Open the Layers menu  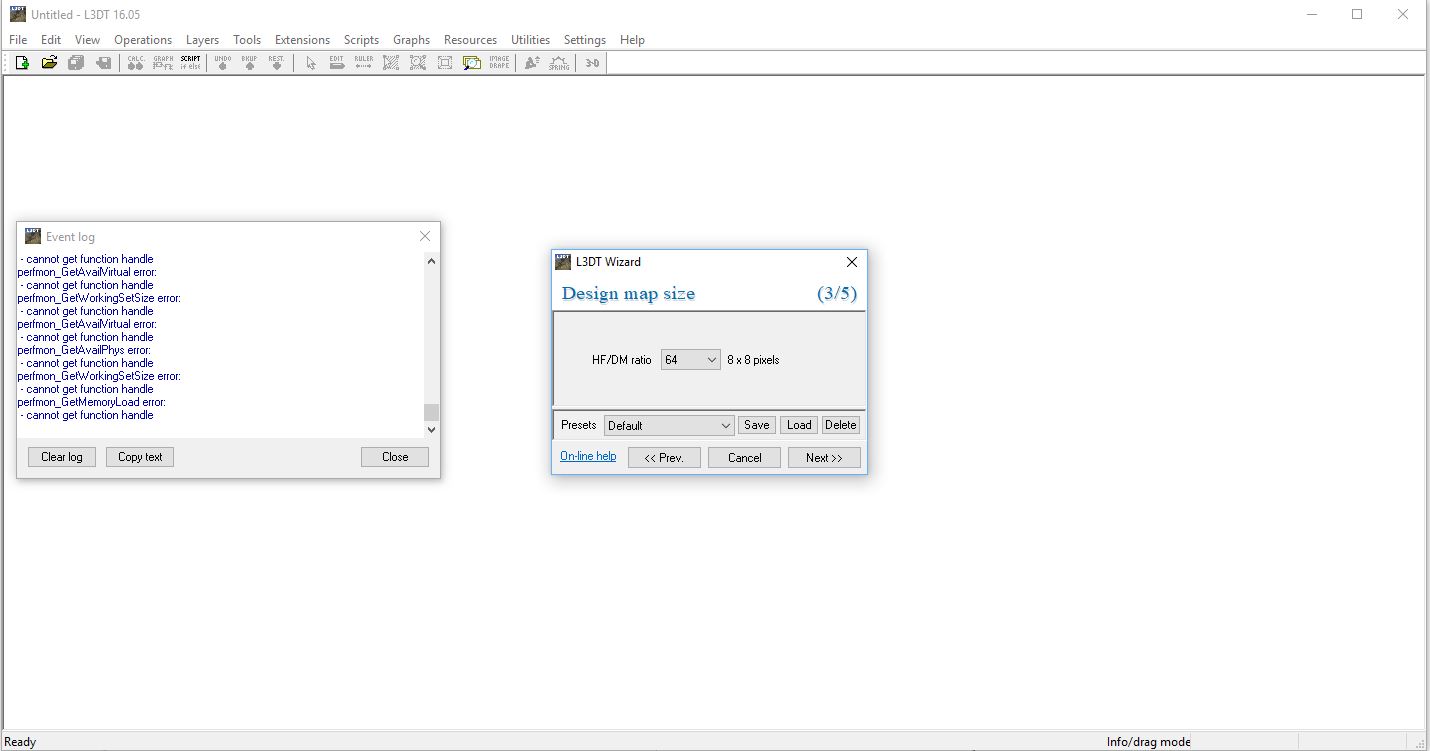pyautogui.click(x=202, y=40)
